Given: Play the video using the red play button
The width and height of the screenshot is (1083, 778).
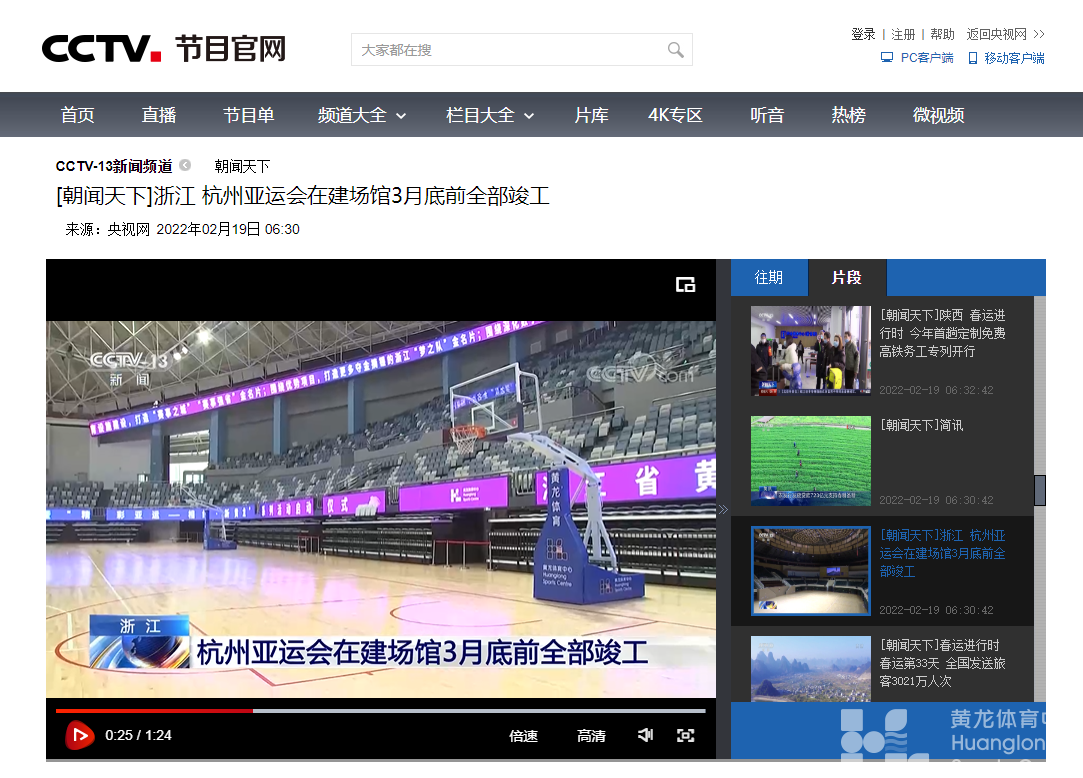Looking at the screenshot, I should (79, 735).
